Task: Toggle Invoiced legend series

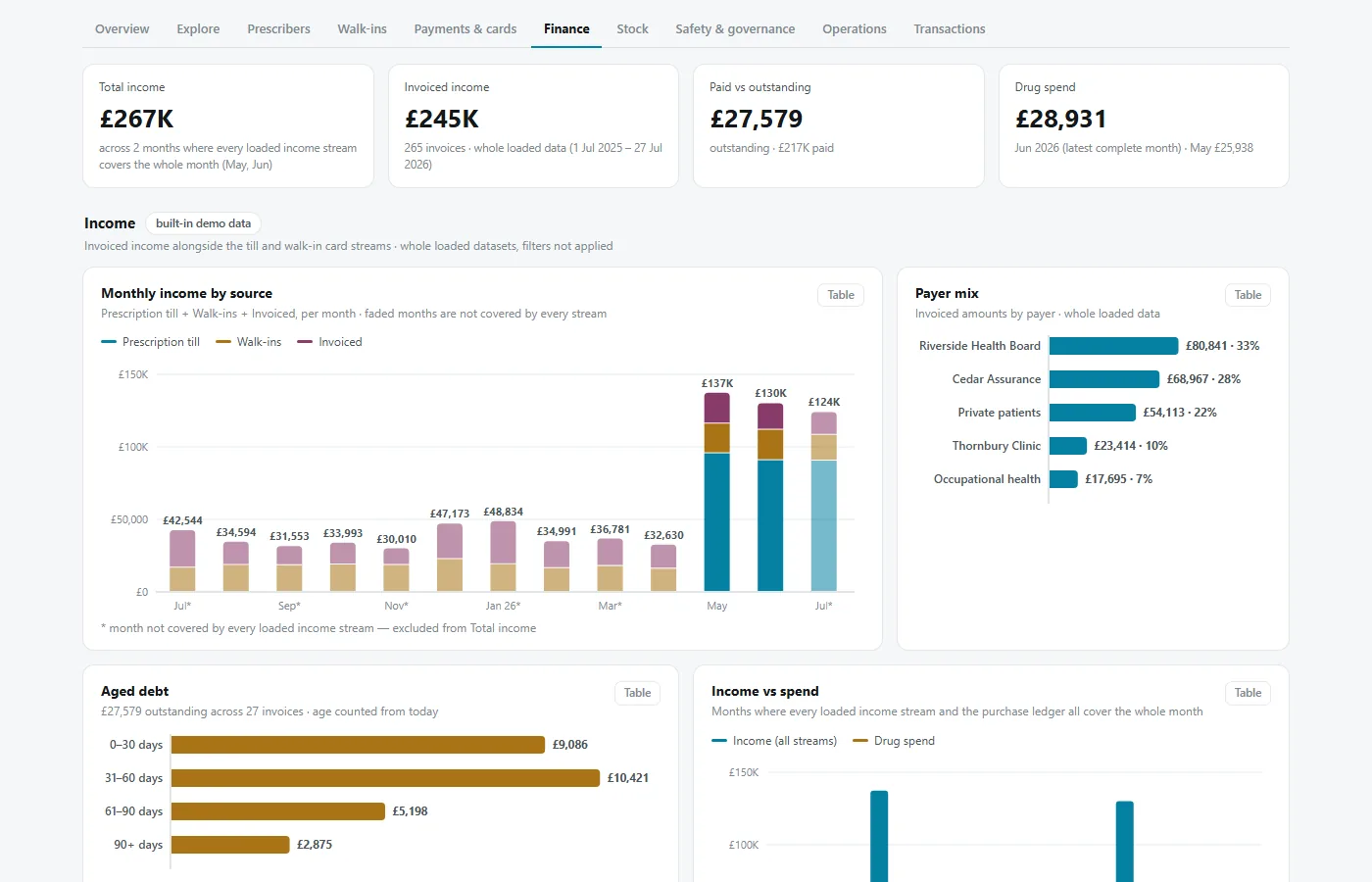Action: (x=329, y=342)
